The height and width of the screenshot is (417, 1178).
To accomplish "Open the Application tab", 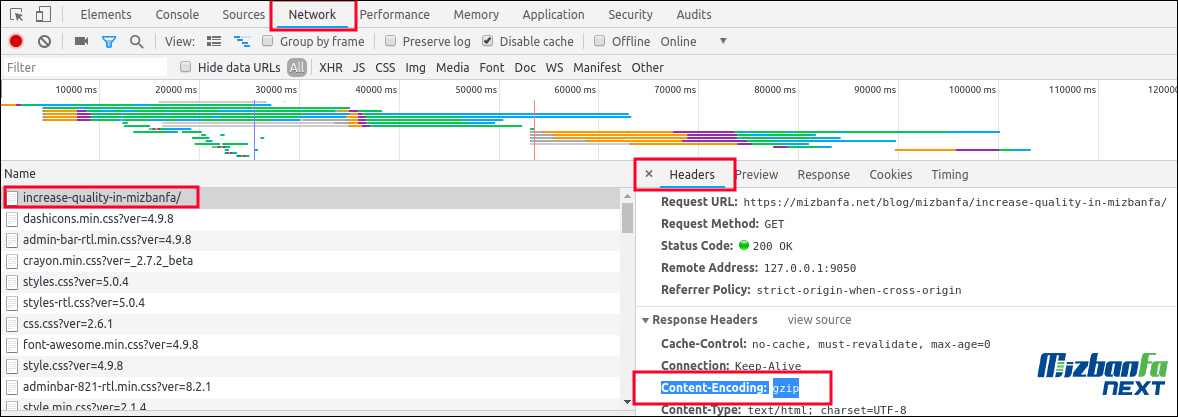I will click(x=554, y=14).
